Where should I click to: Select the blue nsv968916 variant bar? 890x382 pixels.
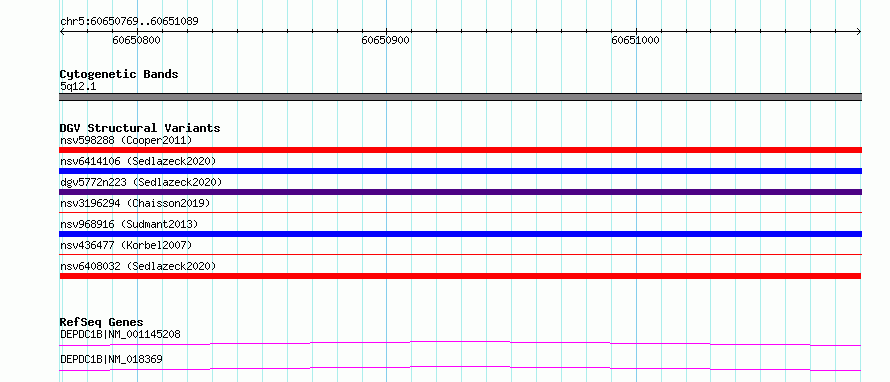pyautogui.click(x=460, y=234)
